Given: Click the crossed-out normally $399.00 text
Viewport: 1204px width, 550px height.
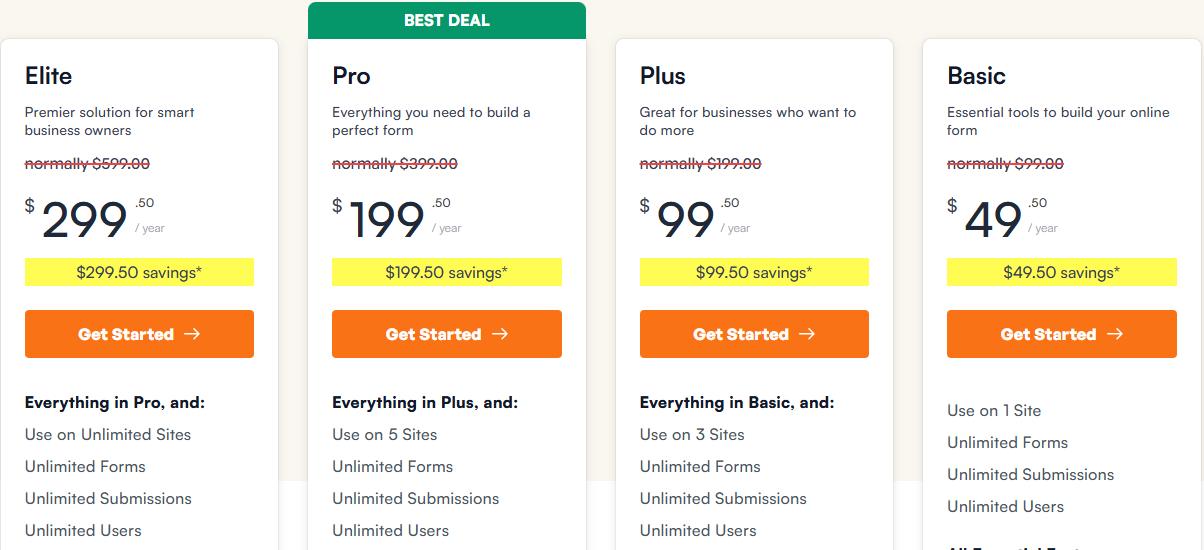Looking at the screenshot, I should pos(395,164).
